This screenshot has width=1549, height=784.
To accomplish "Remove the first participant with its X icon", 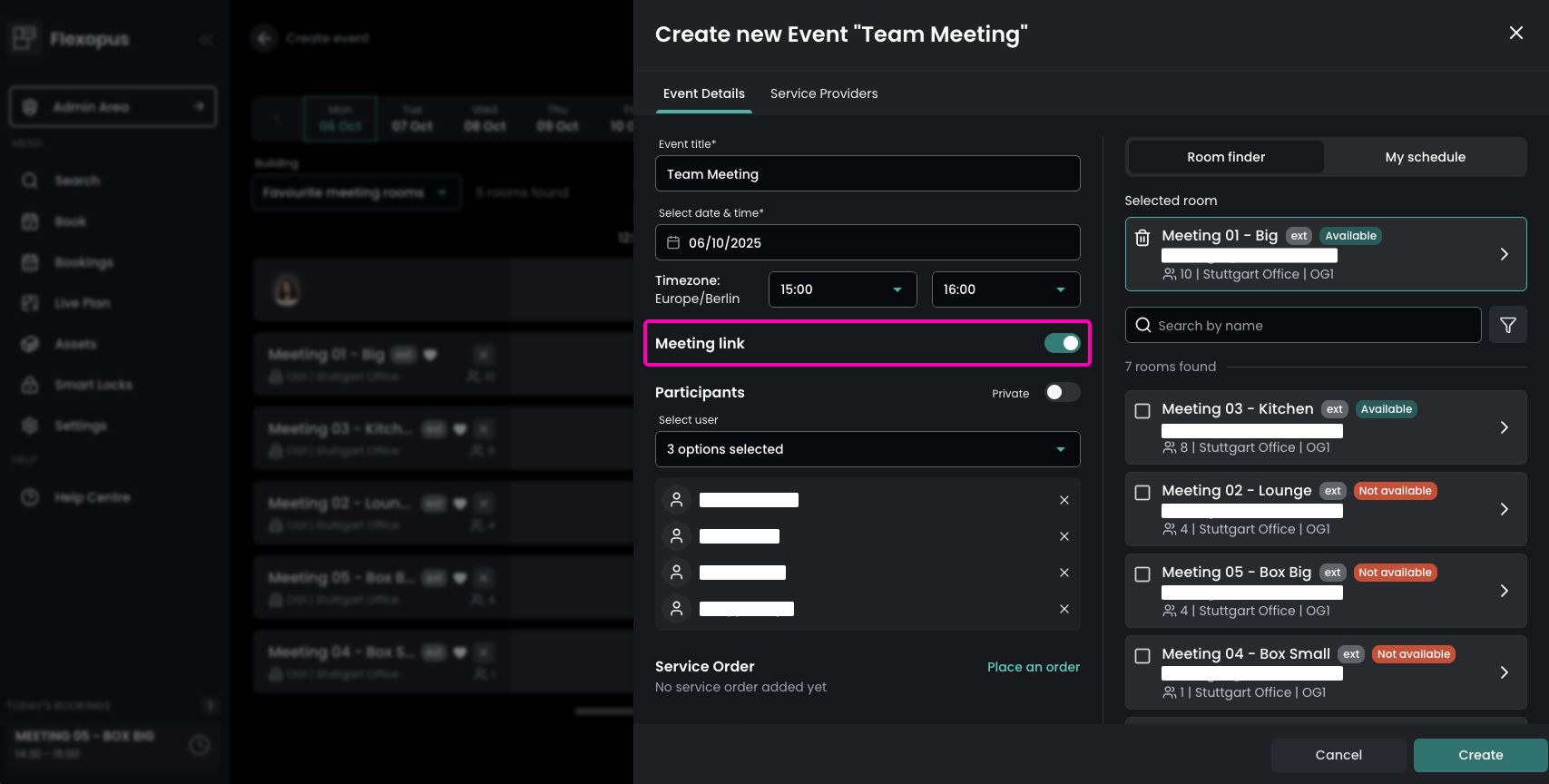I will point(1064,500).
